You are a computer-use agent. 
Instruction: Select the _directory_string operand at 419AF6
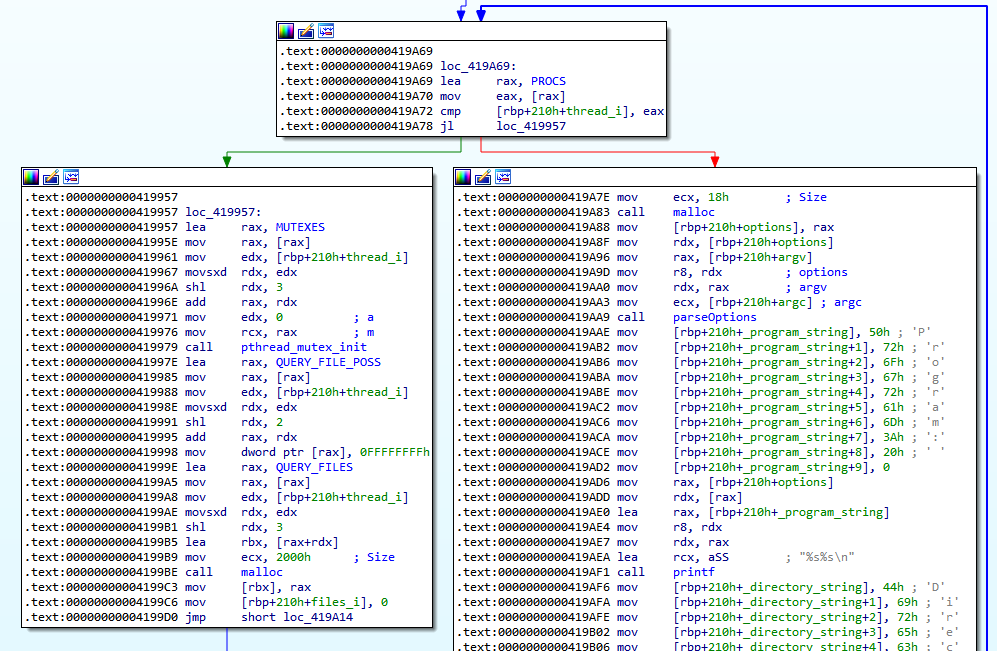click(774, 587)
